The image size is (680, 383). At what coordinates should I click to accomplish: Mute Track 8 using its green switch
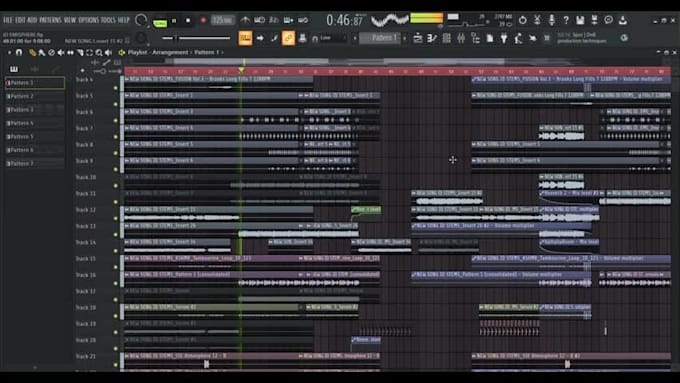115,153
